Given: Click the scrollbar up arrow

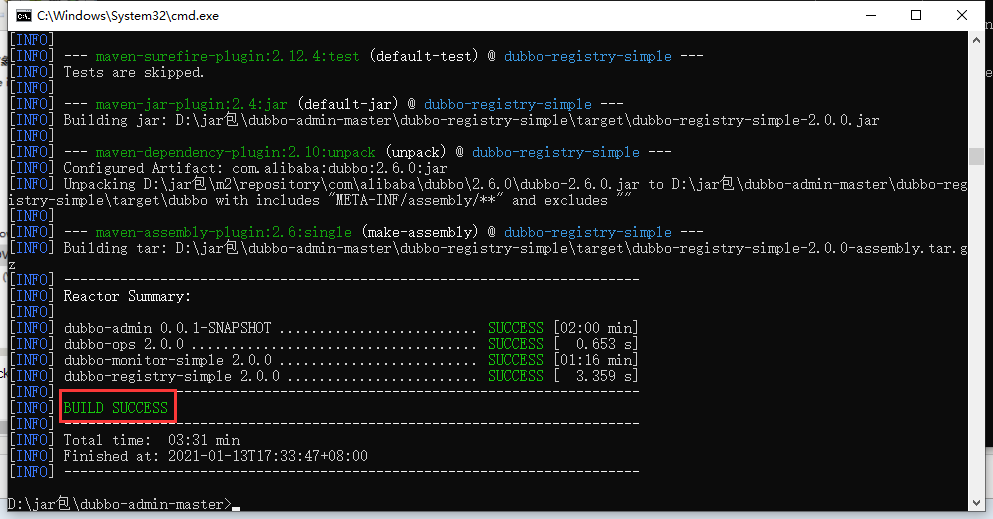Looking at the screenshot, I should click(x=976, y=39).
